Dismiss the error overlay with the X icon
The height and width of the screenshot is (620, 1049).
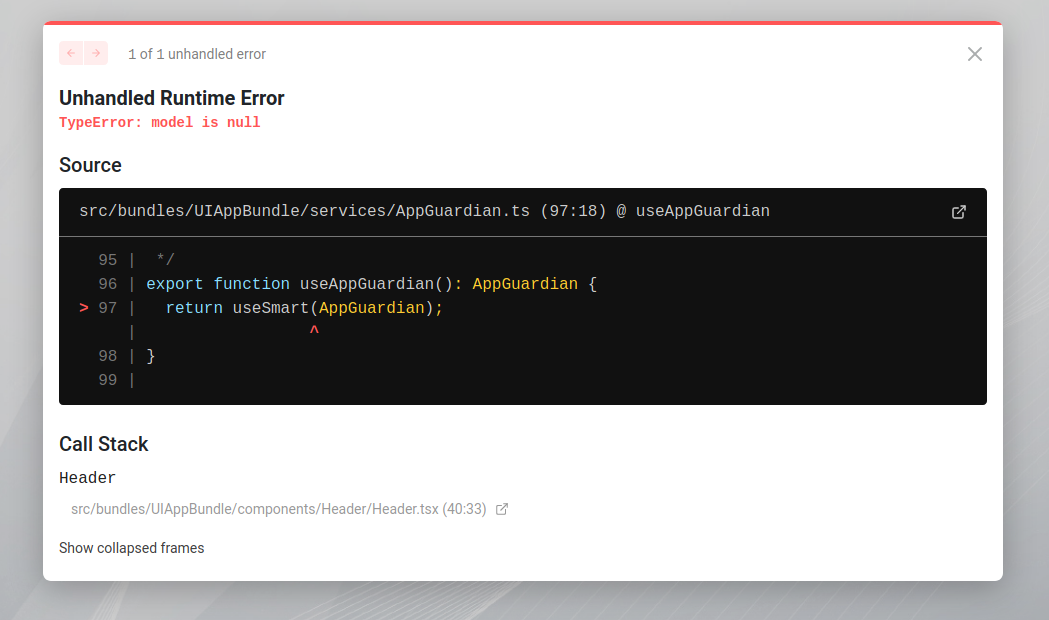pyautogui.click(x=974, y=54)
